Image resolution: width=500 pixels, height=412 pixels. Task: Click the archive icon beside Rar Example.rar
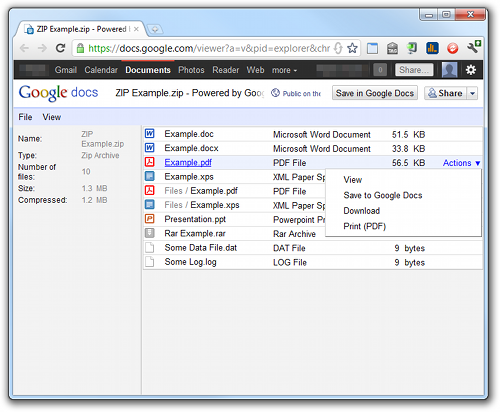(150, 233)
